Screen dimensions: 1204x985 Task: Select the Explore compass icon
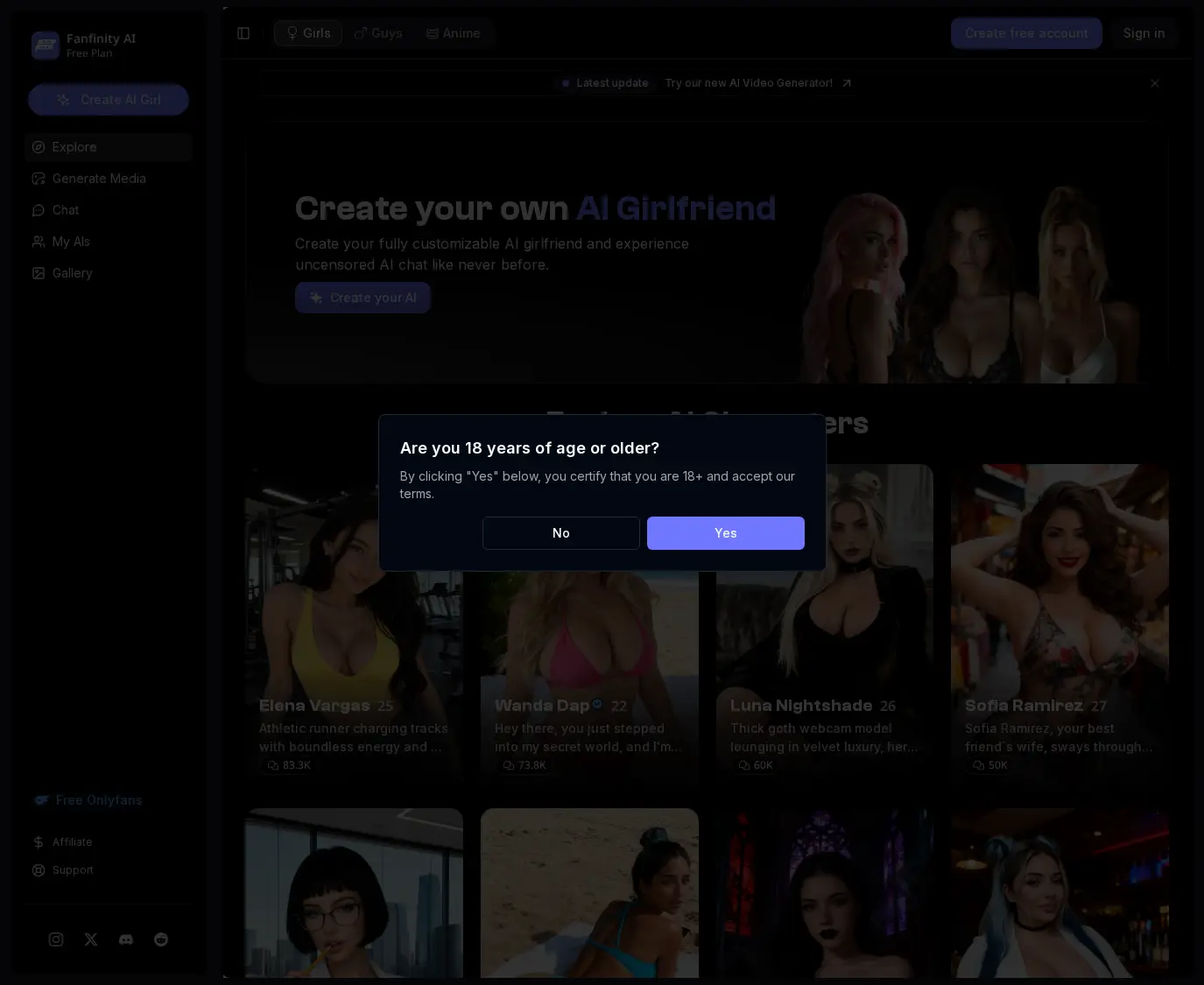click(x=38, y=147)
